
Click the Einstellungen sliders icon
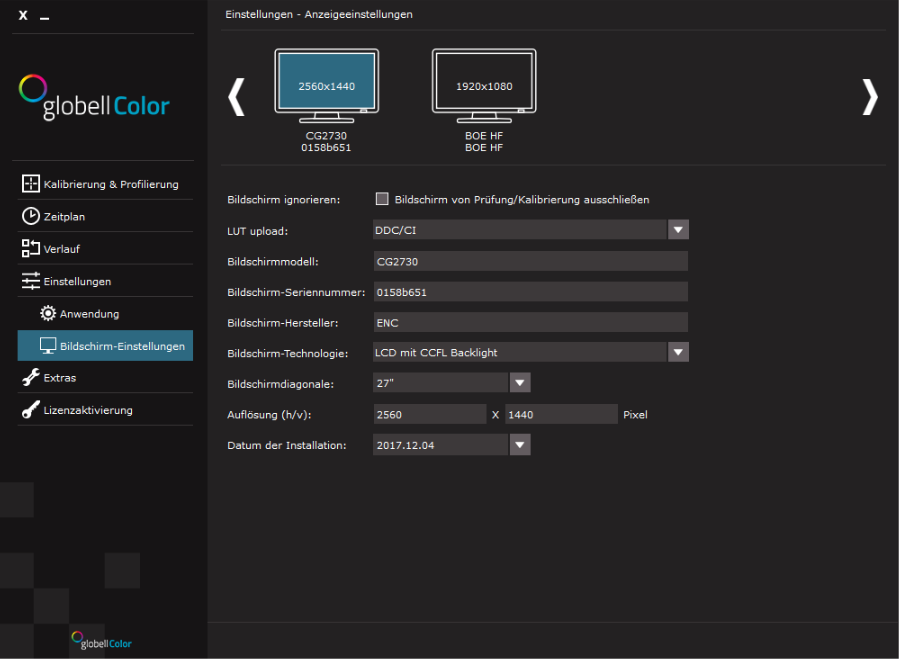(x=30, y=281)
